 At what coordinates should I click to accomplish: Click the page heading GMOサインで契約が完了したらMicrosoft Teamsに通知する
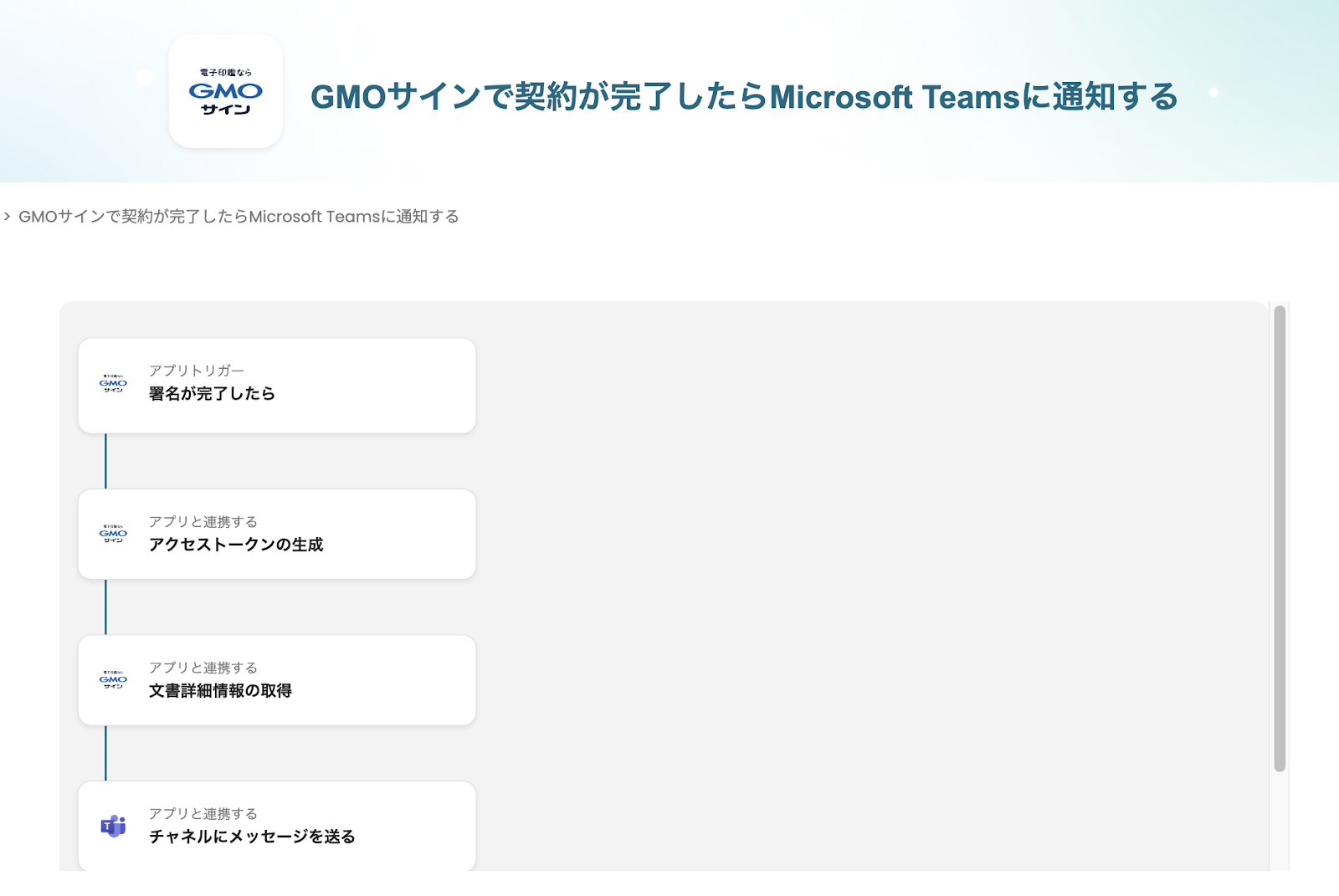coord(744,97)
